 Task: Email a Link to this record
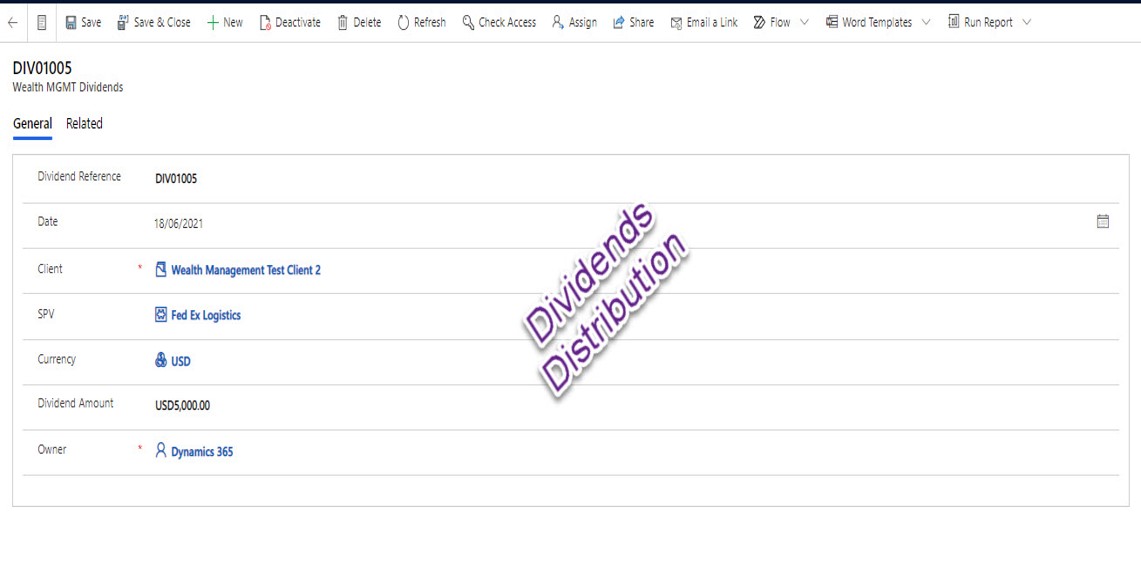pyautogui.click(x=703, y=22)
